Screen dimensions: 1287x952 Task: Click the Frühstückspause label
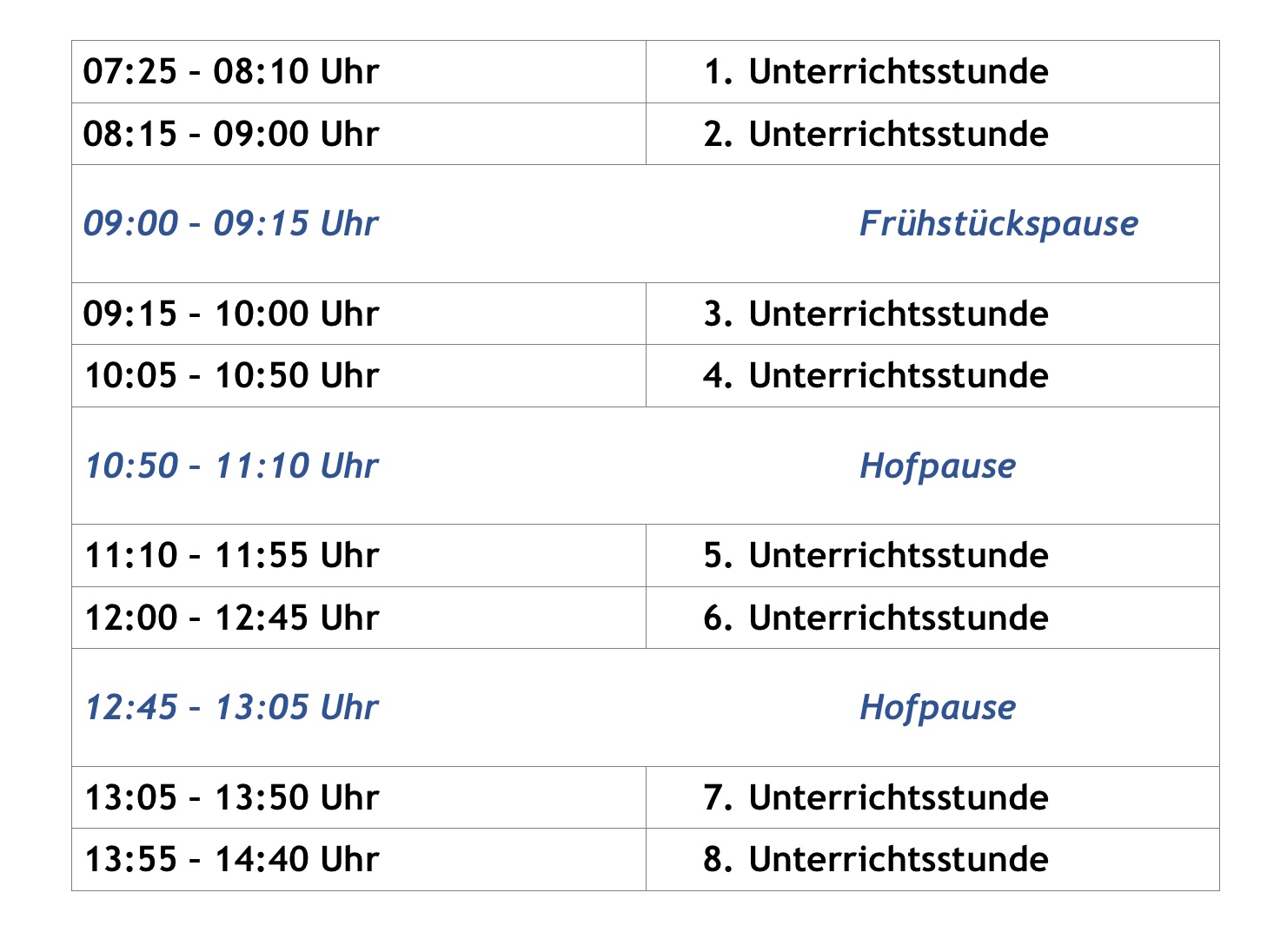coord(998,223)
